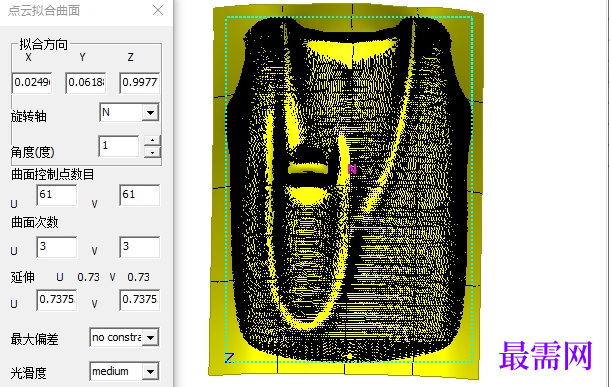Edit the V control point count field
This screenshot has height=387, width=611.
(140, 195)
